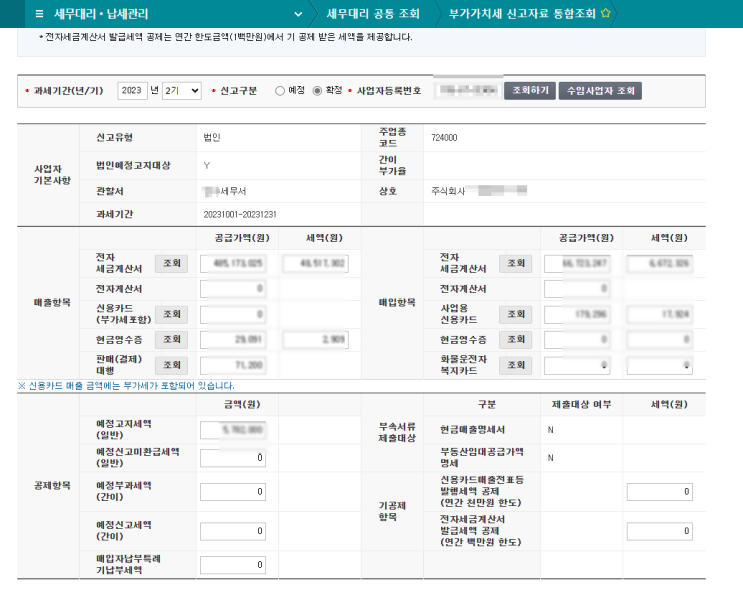
Task: Focus 매출 전자계산서 공급가액 field
Action: point(233,289)
